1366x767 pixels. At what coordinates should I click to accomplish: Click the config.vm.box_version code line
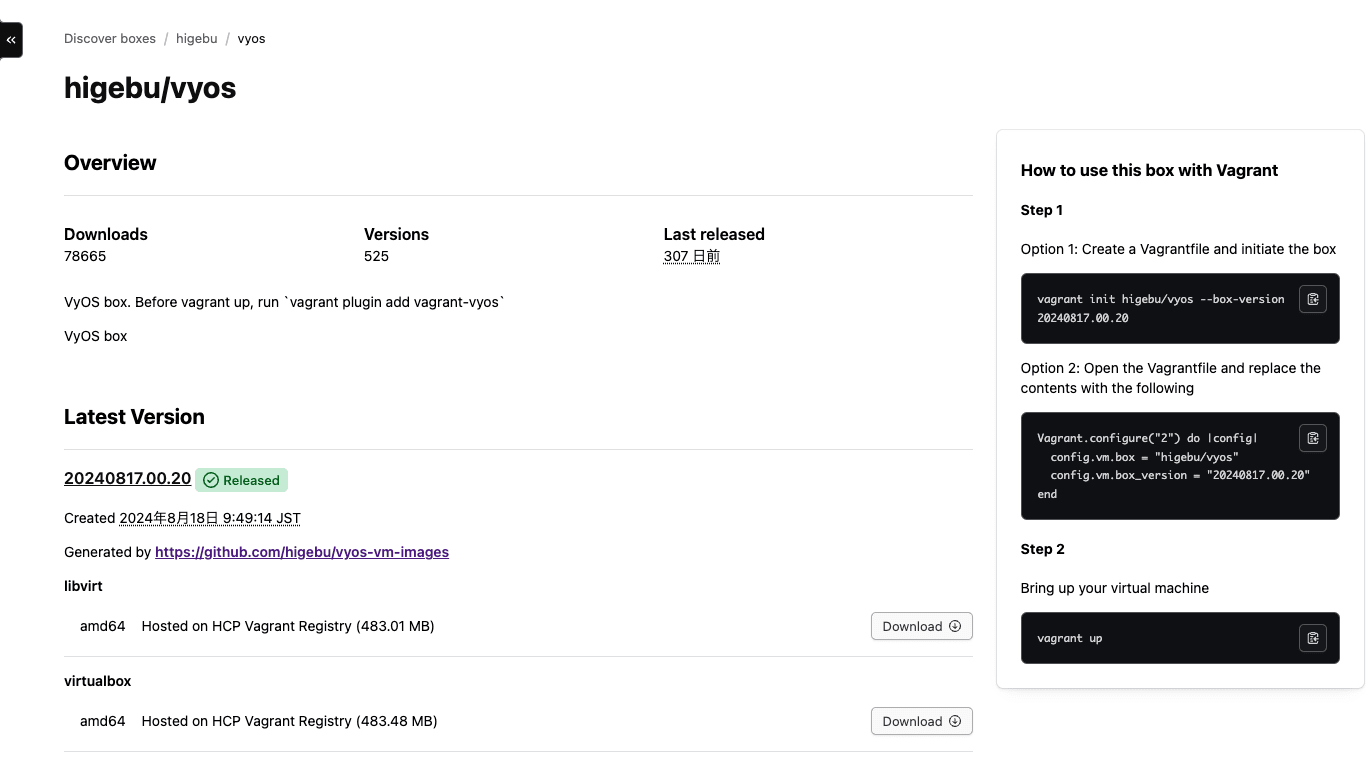pyautogui.click(x=1180, y=475)
